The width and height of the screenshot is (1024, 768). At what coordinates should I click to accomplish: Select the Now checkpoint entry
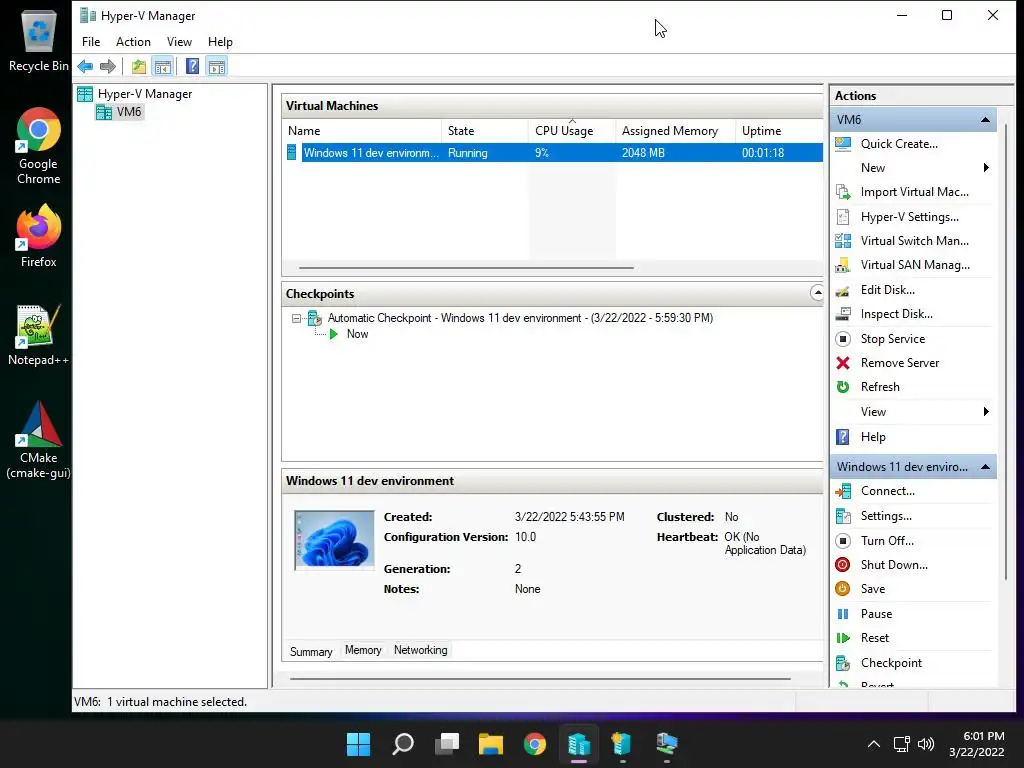point(357,334)
